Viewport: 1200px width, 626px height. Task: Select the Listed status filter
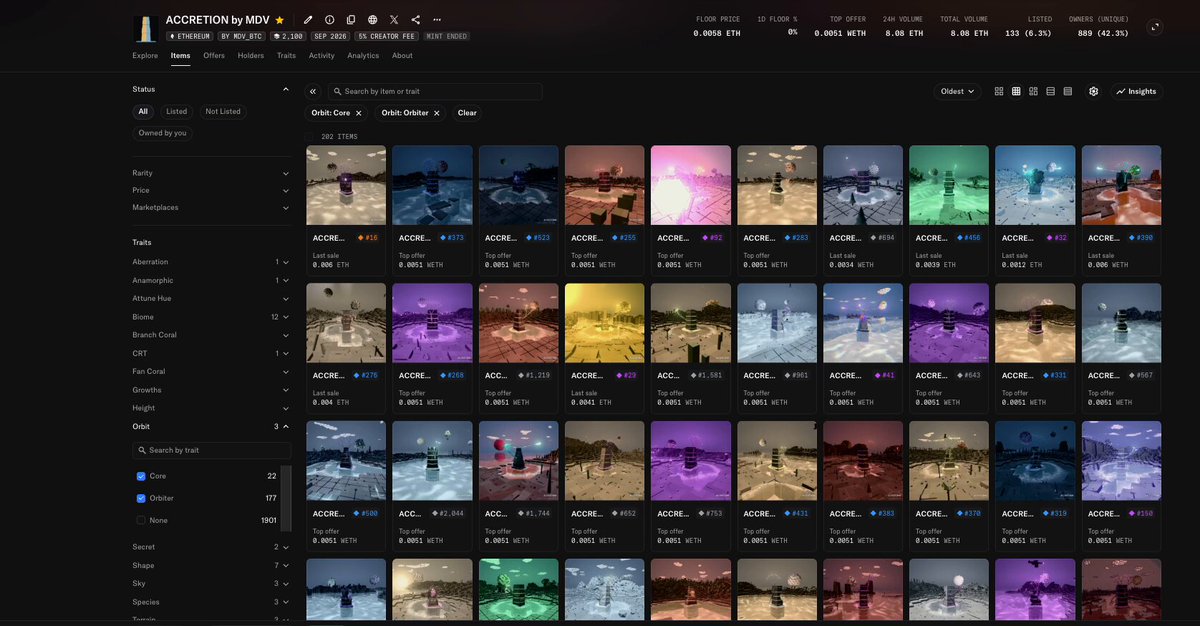(177, 111)
